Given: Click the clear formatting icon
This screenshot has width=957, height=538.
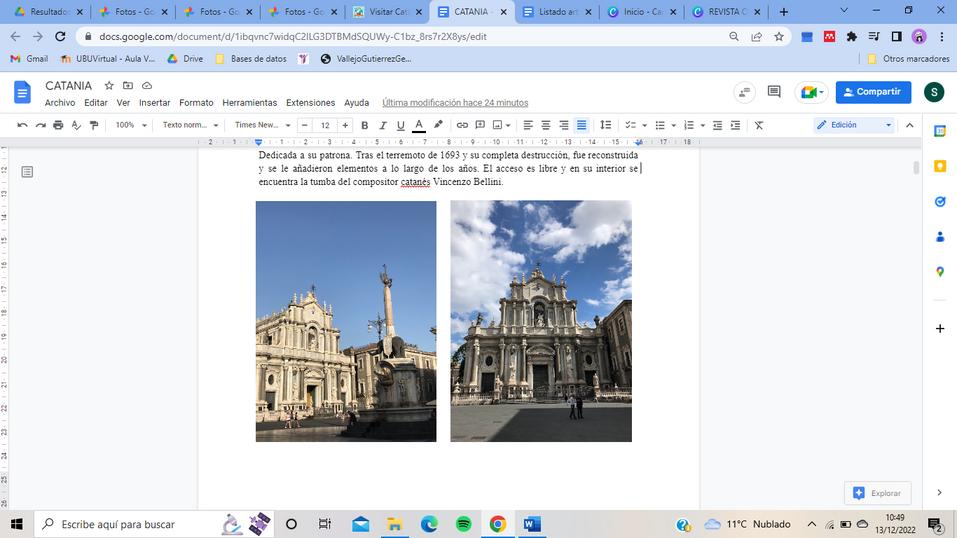Looking at the screenshot, I should (759, 125).
